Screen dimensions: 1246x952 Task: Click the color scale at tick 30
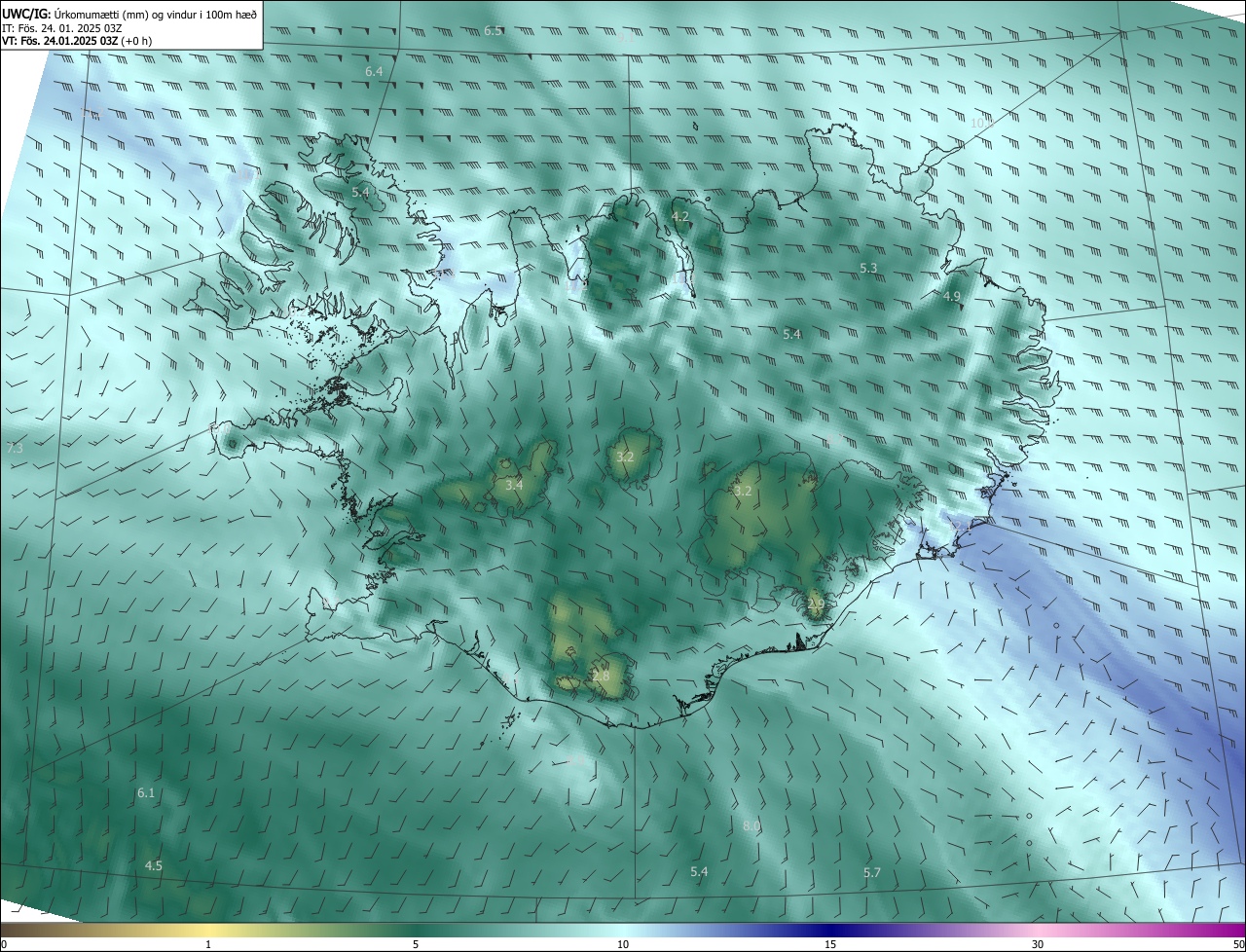point(1038,944)
